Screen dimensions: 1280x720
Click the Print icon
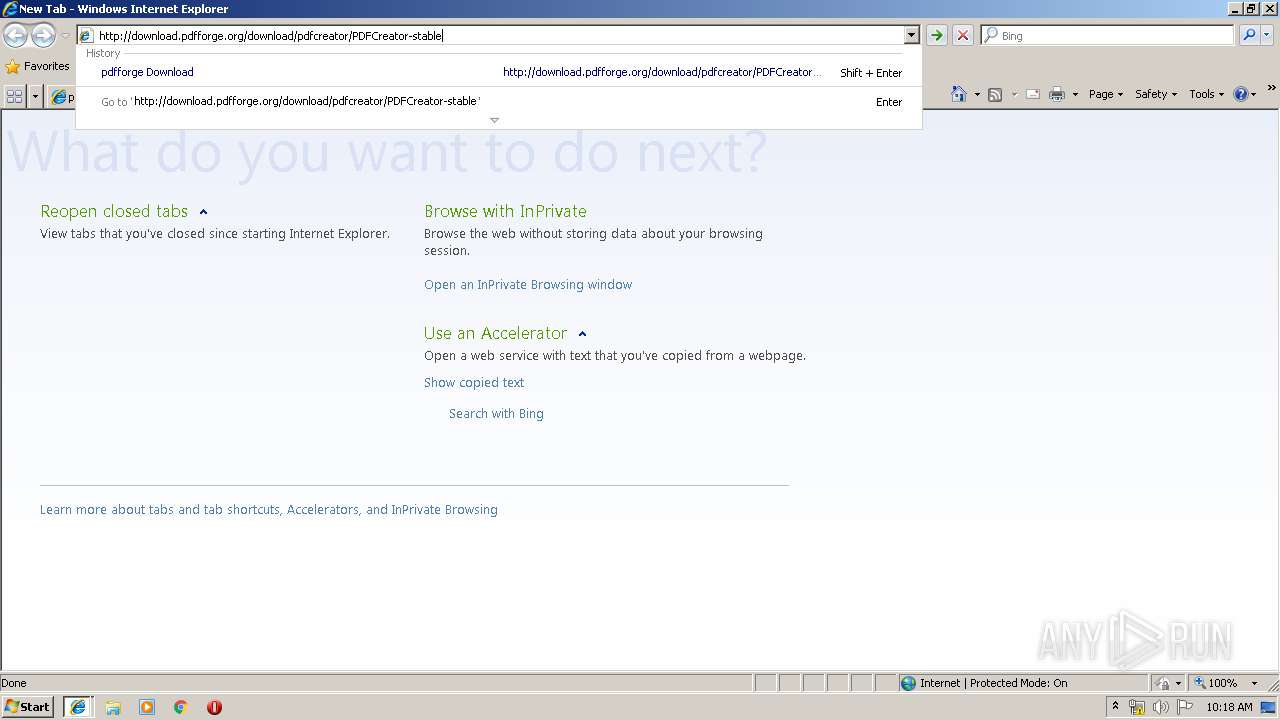point(1056,94)
